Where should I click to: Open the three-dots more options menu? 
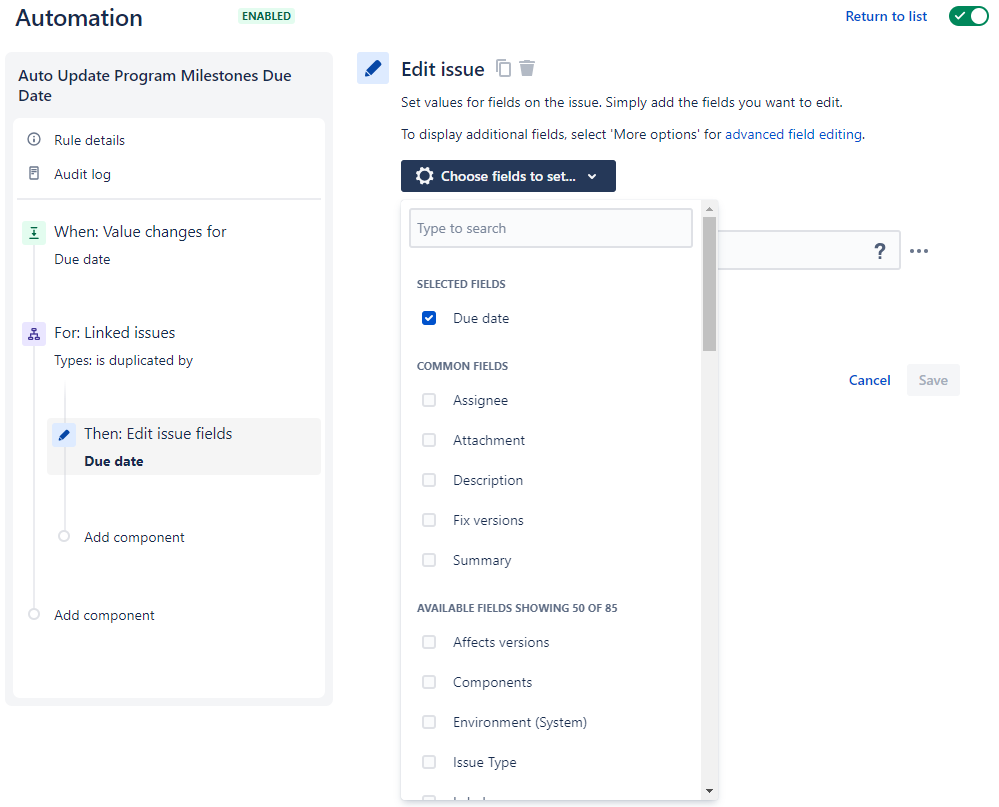(919, 251)
